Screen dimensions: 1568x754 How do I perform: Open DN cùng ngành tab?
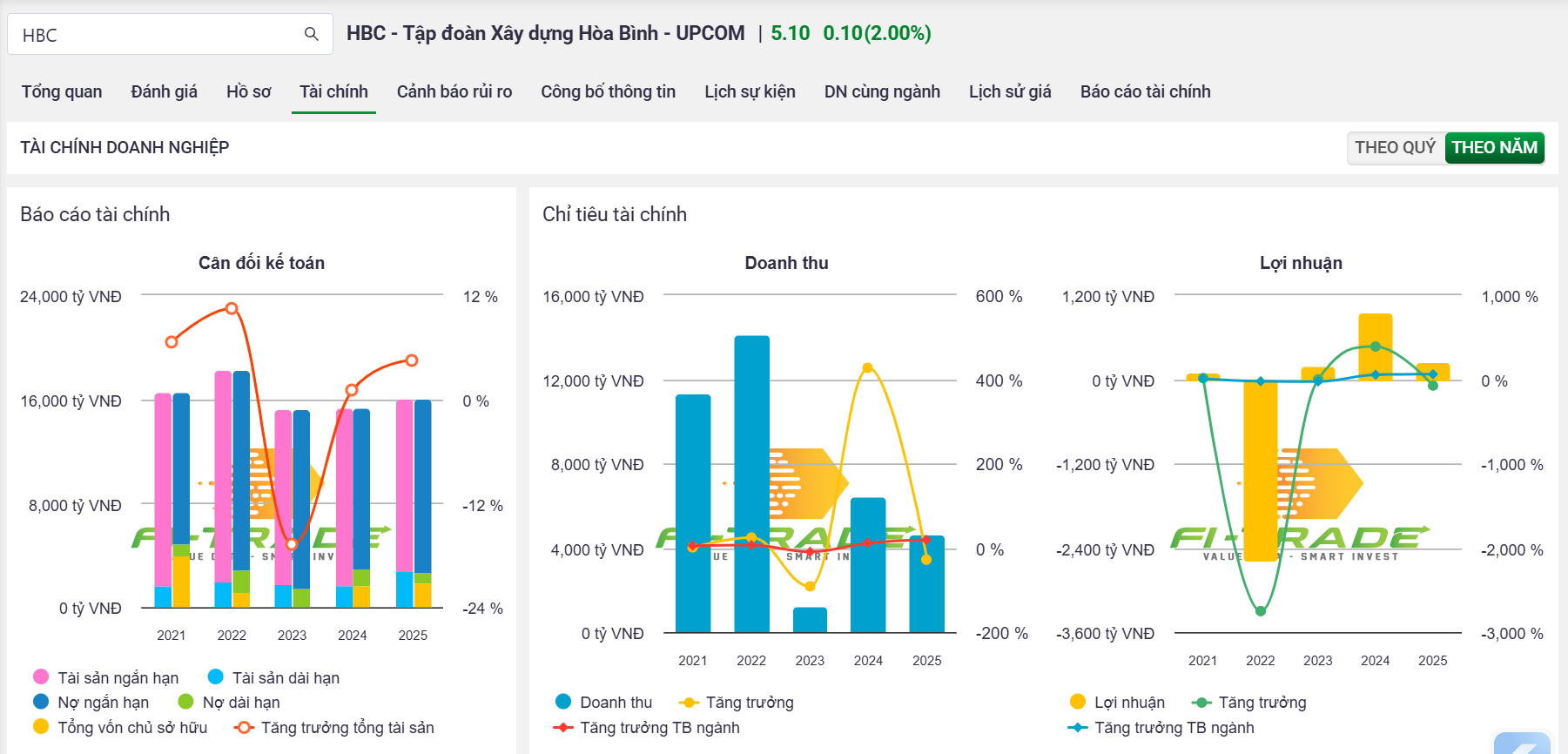pos(882,91)
